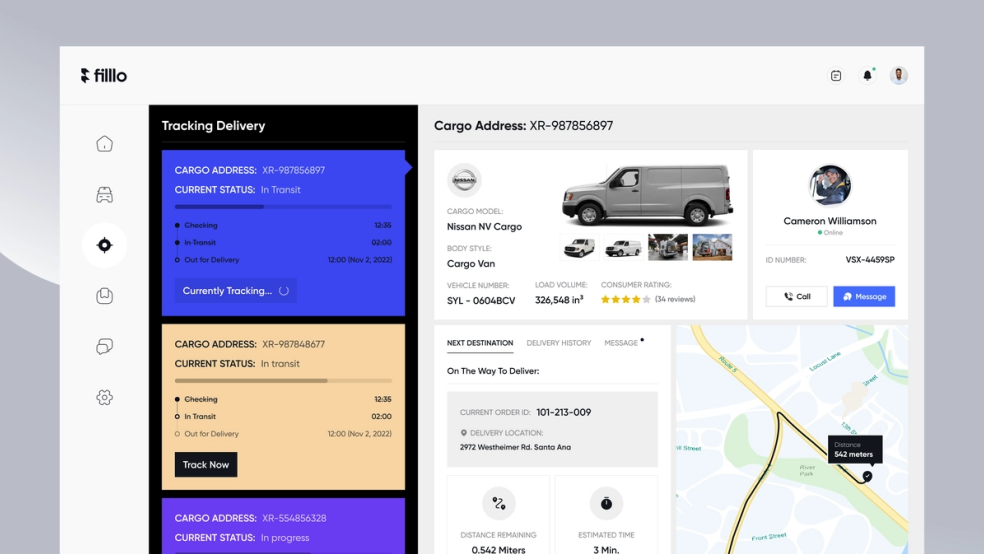Viewport: 984px width, 554px height.
Task: Select the tracking crosshair icon in sidebar
Action: click(104, 245)
